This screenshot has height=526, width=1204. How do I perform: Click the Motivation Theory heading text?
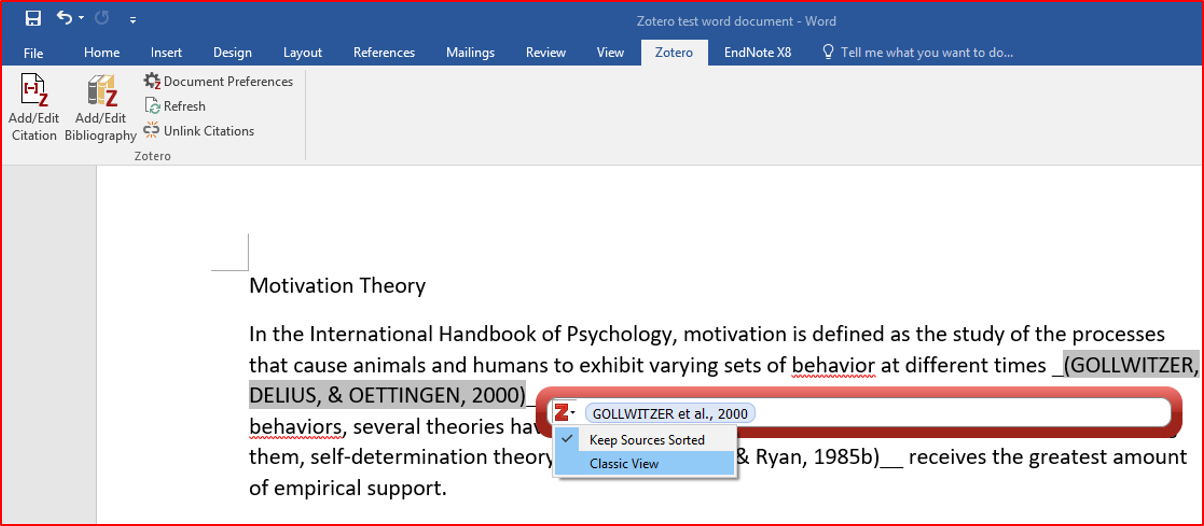337,286
